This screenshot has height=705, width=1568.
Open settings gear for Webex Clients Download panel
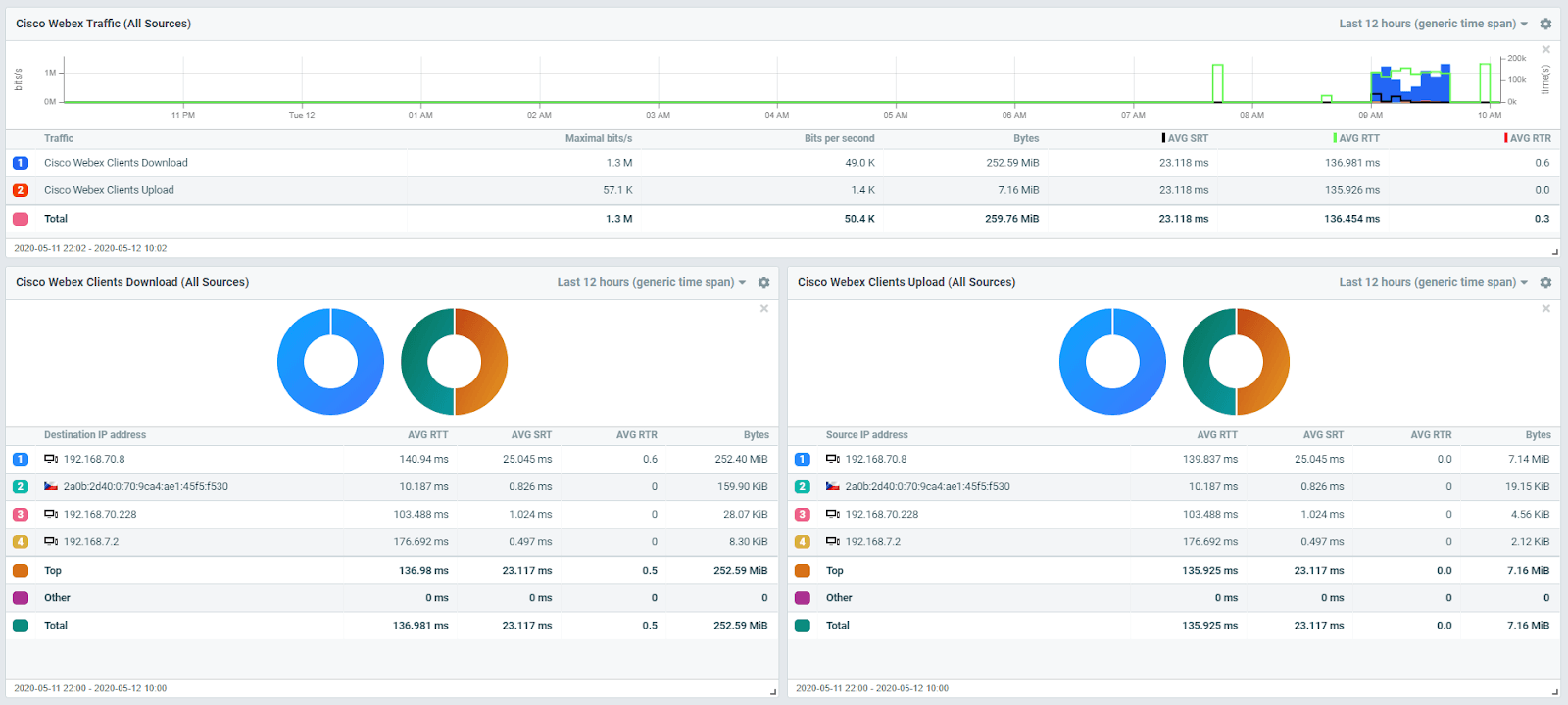(763, 282)
